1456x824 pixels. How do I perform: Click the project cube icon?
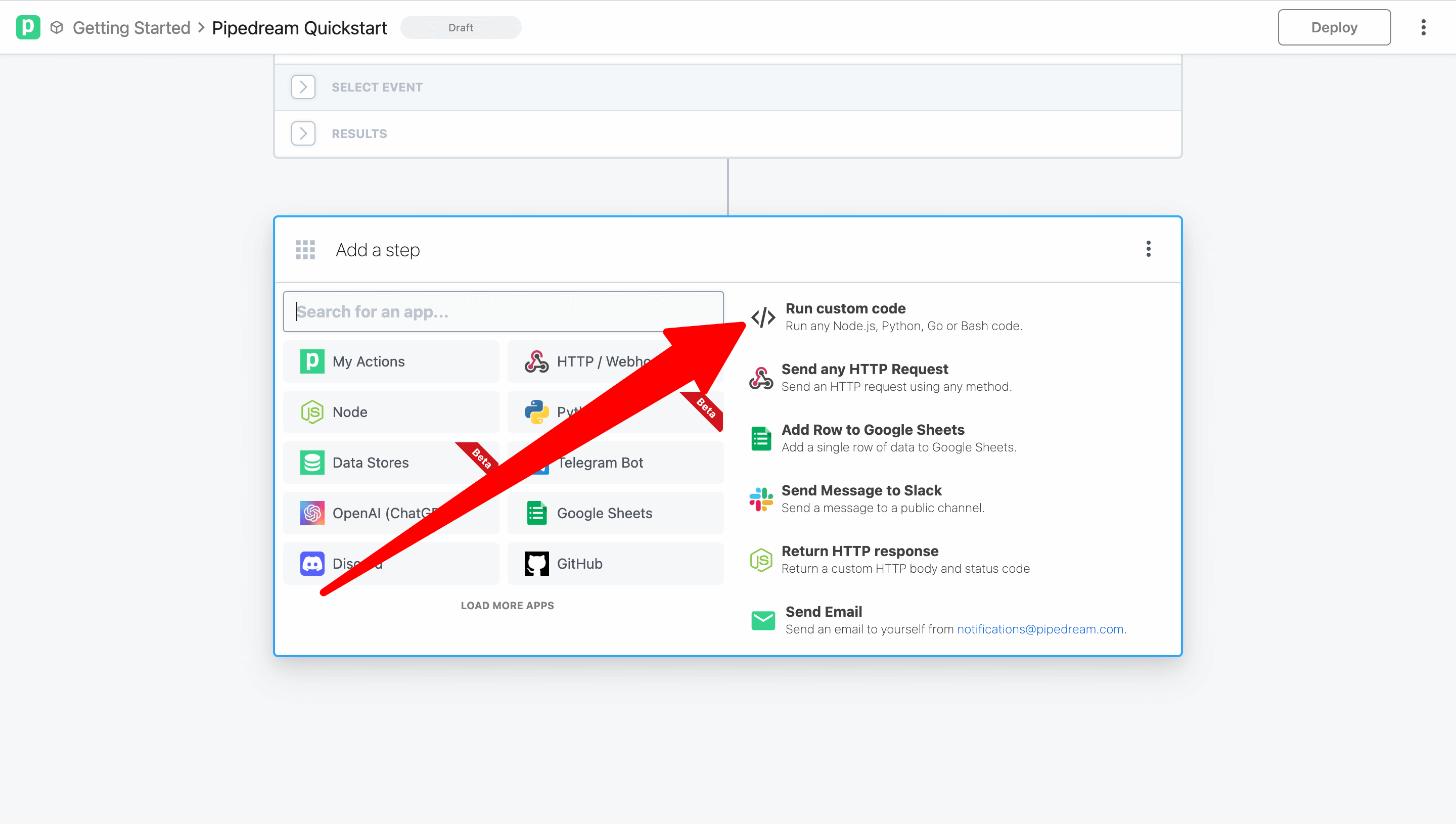[57, 27]
